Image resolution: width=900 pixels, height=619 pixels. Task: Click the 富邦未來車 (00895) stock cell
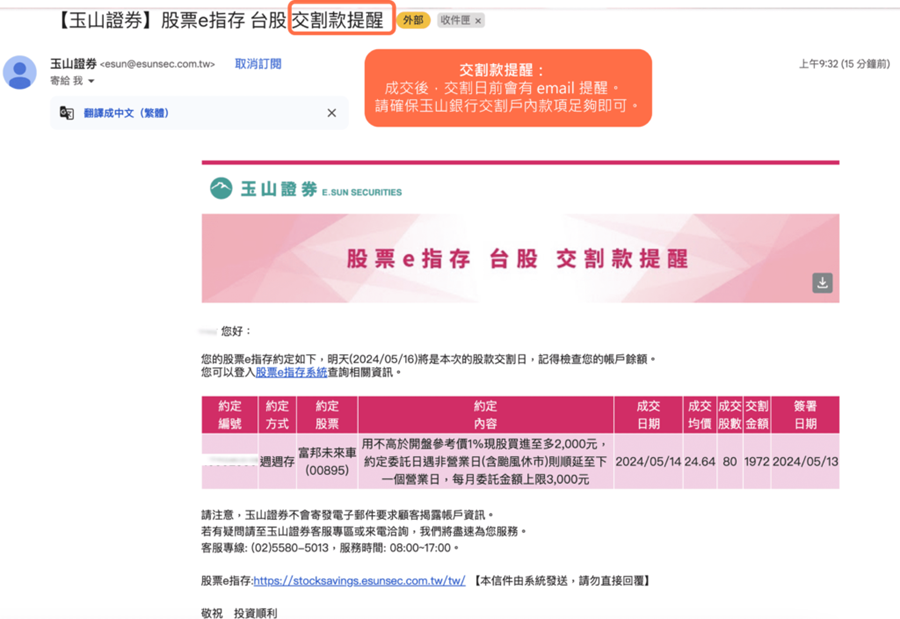point(327,462)
